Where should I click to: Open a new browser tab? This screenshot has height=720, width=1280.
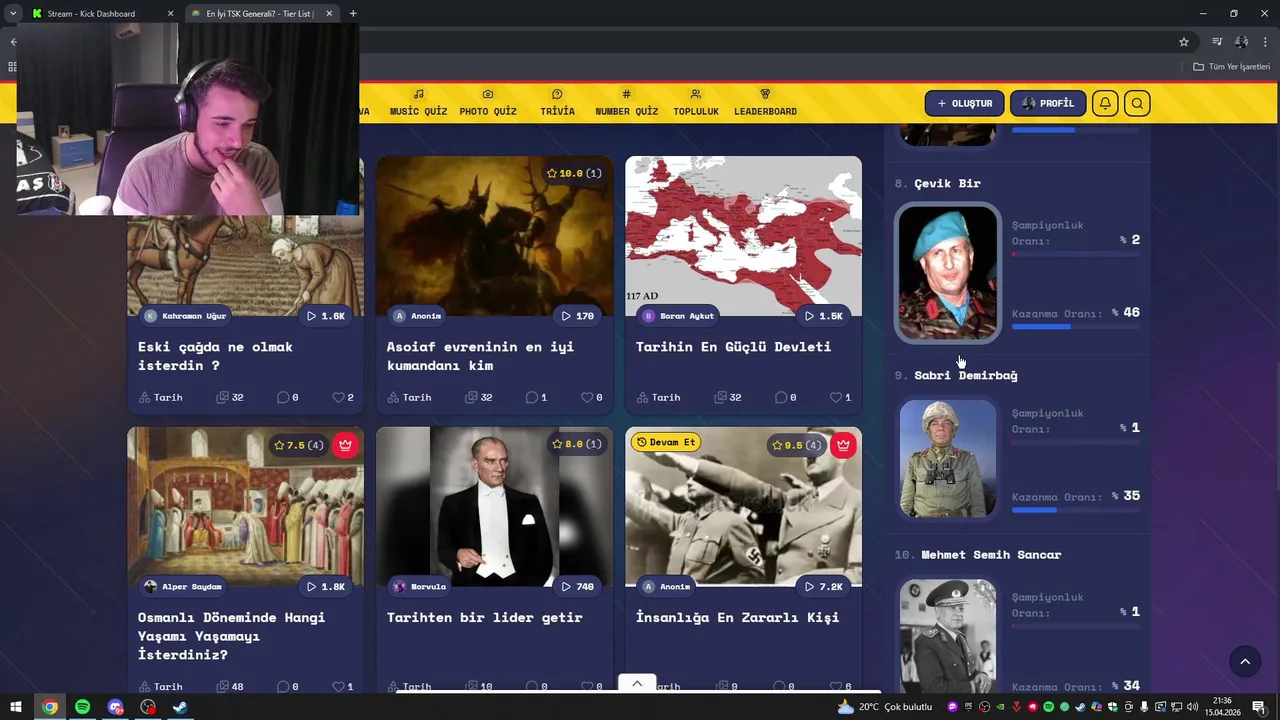[x=353, y=14]
